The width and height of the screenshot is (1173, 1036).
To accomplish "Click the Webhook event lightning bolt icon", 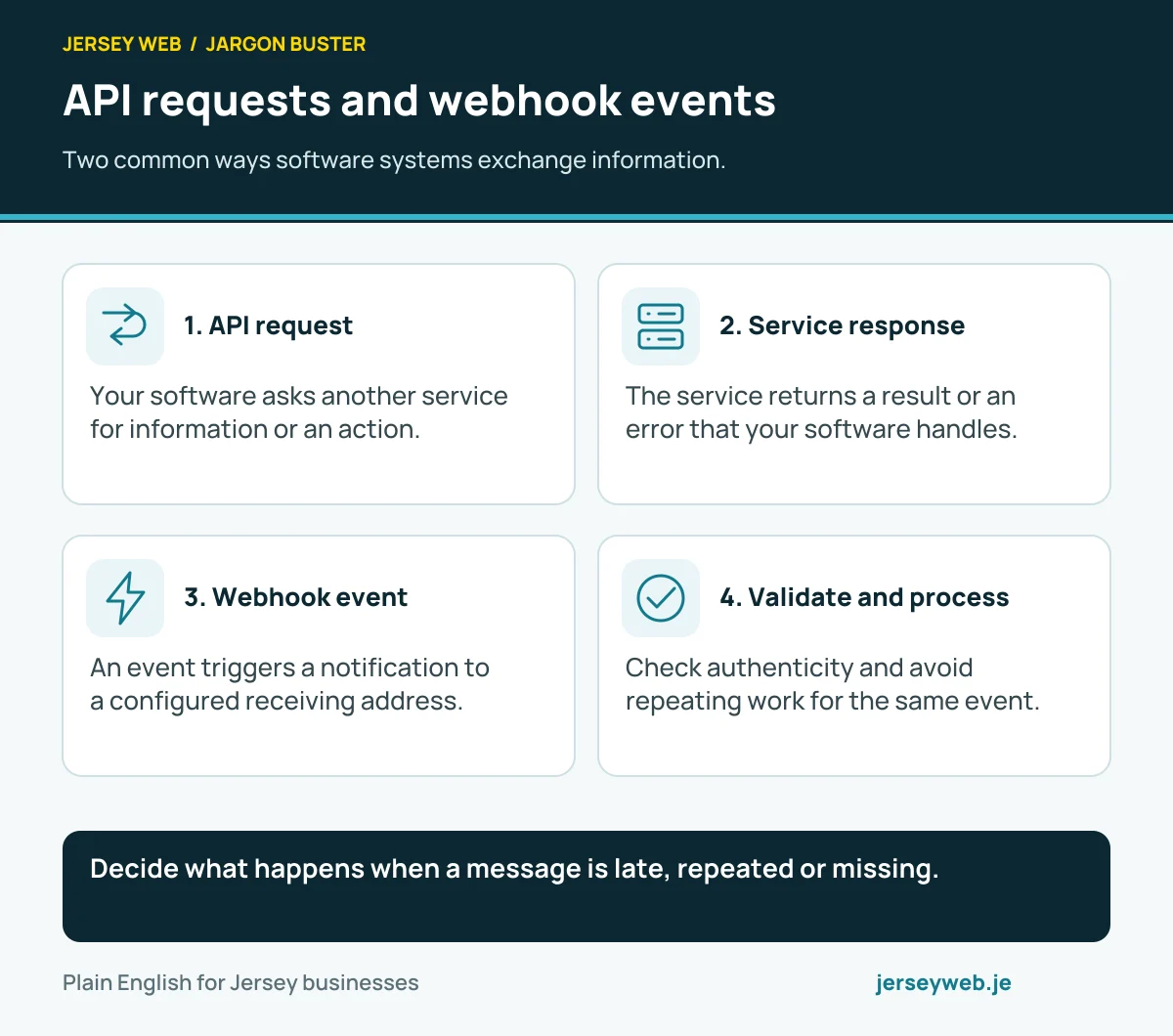I will tap(125, 597).
